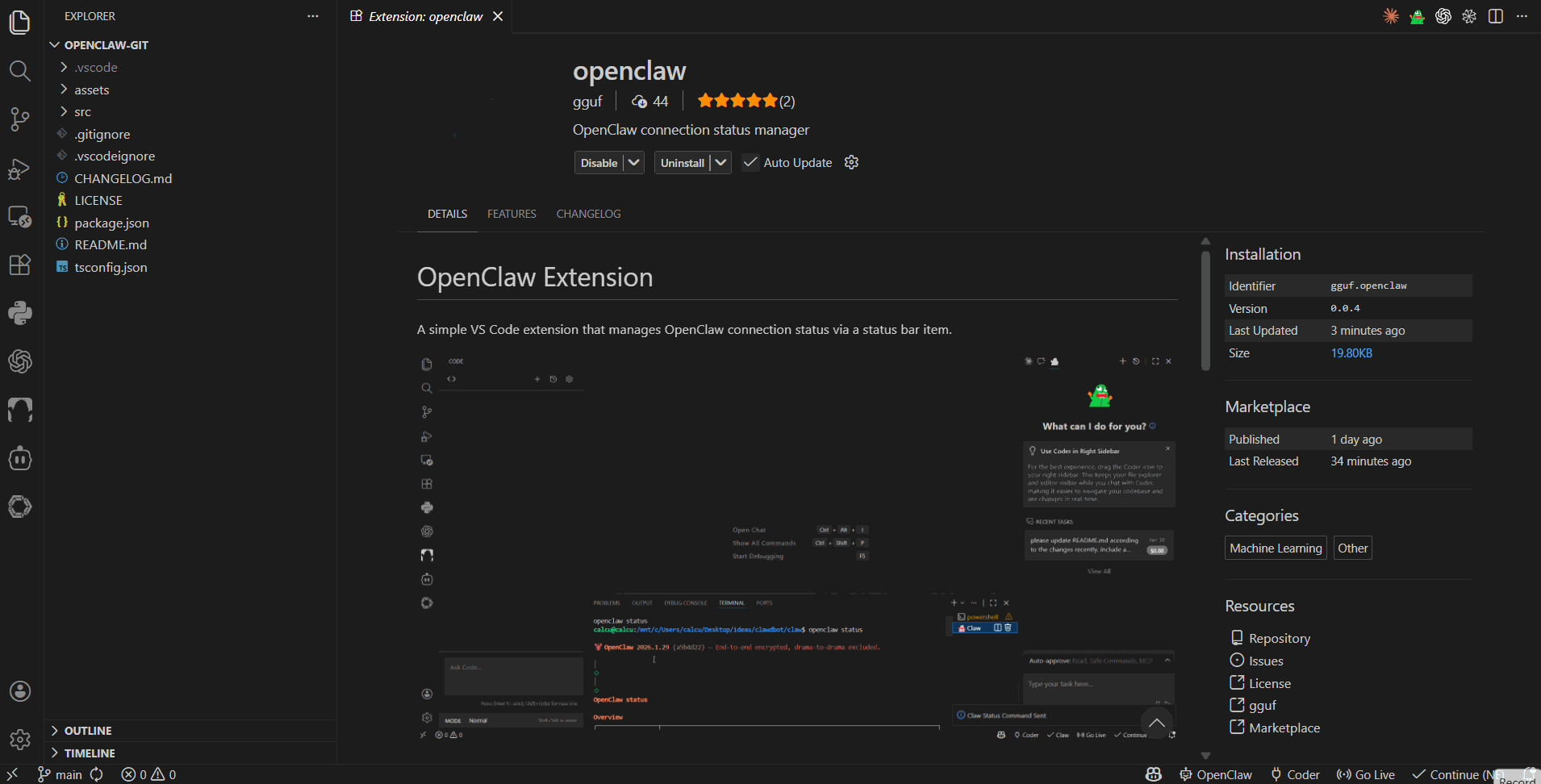Expand the src folder
Image resolution: width=1541 pixels, height=784 pixels.
point(83,112)
